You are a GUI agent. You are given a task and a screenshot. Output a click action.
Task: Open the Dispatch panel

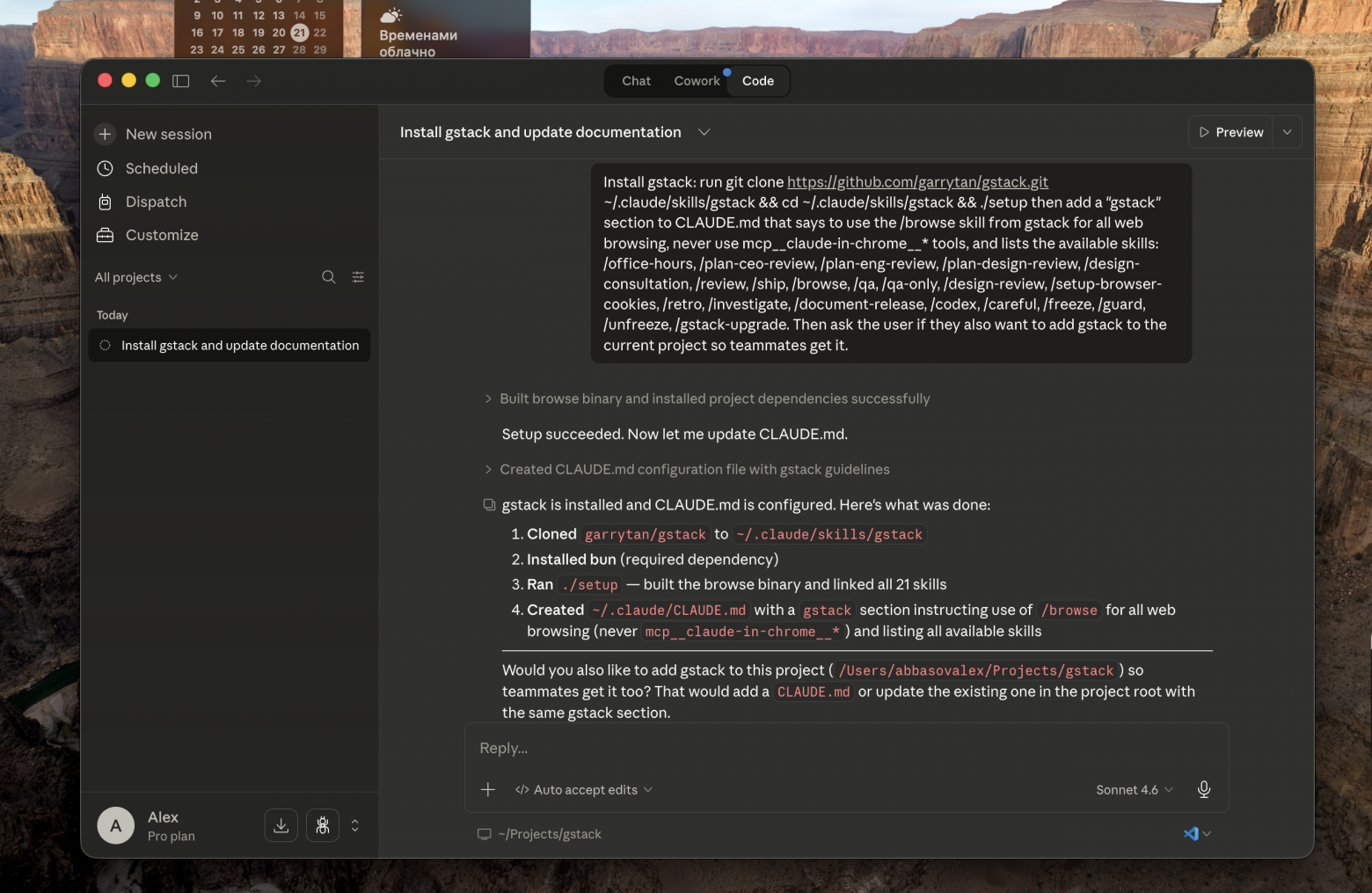pyautogui.click(x=156, y=201)
